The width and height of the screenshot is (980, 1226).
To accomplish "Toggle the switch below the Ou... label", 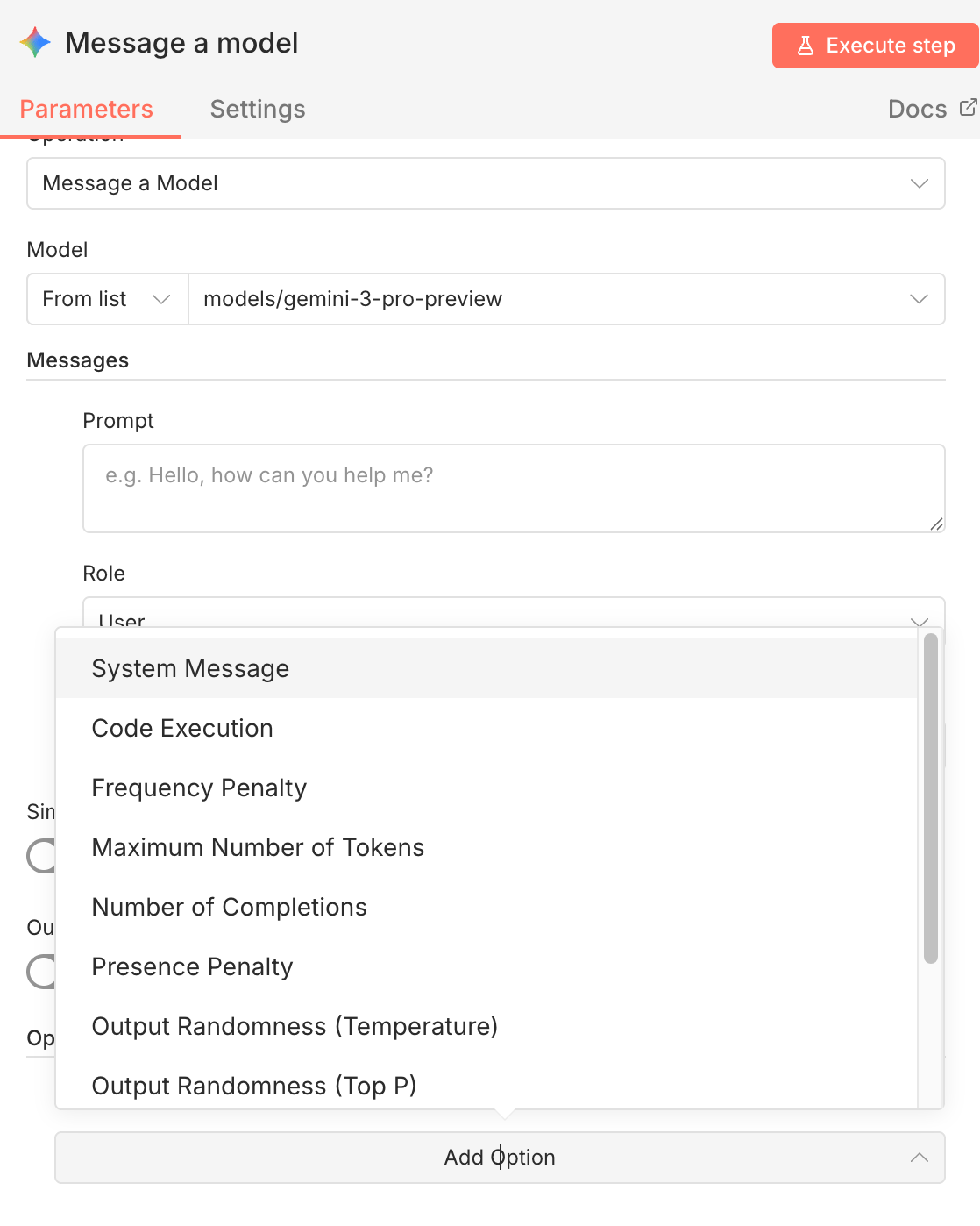I will (x=39, y=973).
